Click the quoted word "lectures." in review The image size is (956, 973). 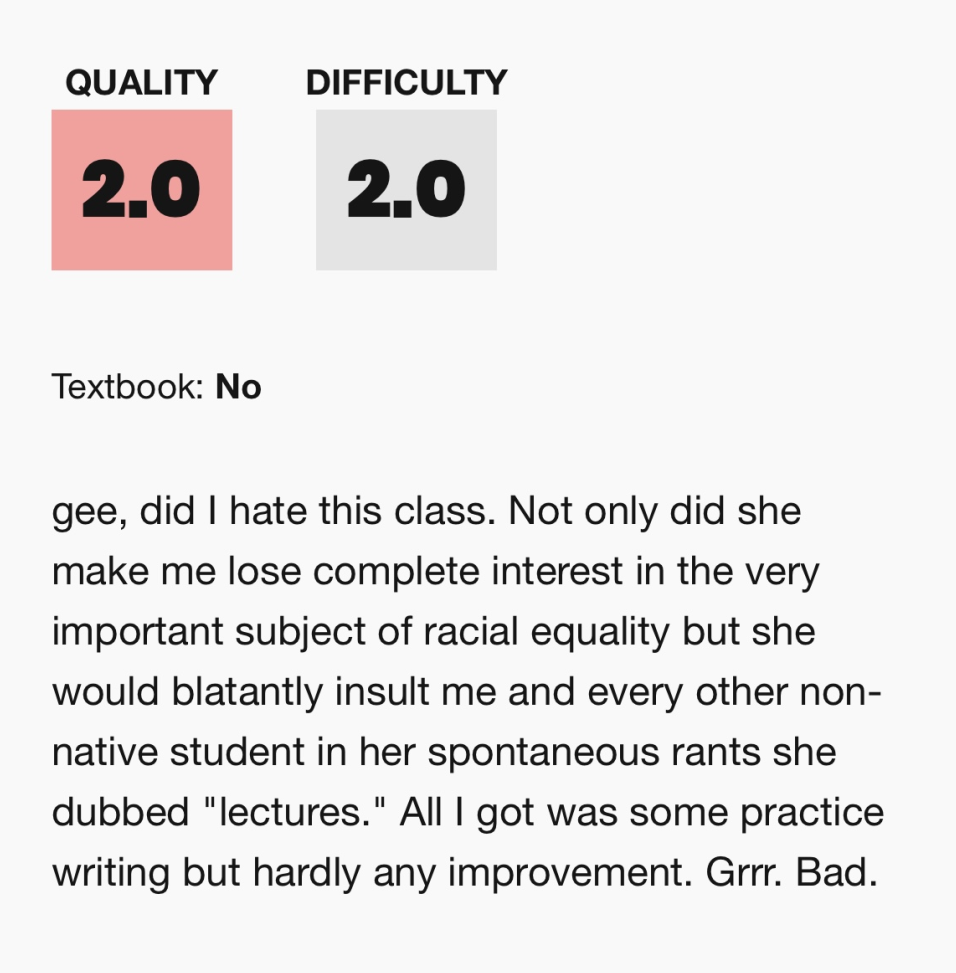[294, 812]
